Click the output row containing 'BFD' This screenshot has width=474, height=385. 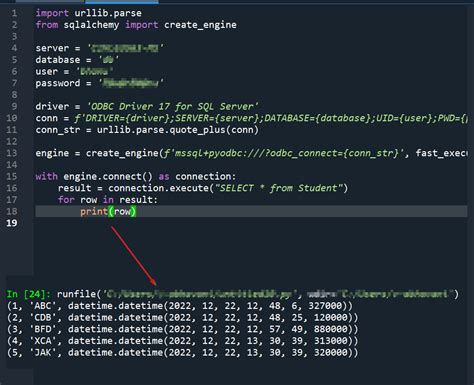pyautogui.click(x=182, y=329)
